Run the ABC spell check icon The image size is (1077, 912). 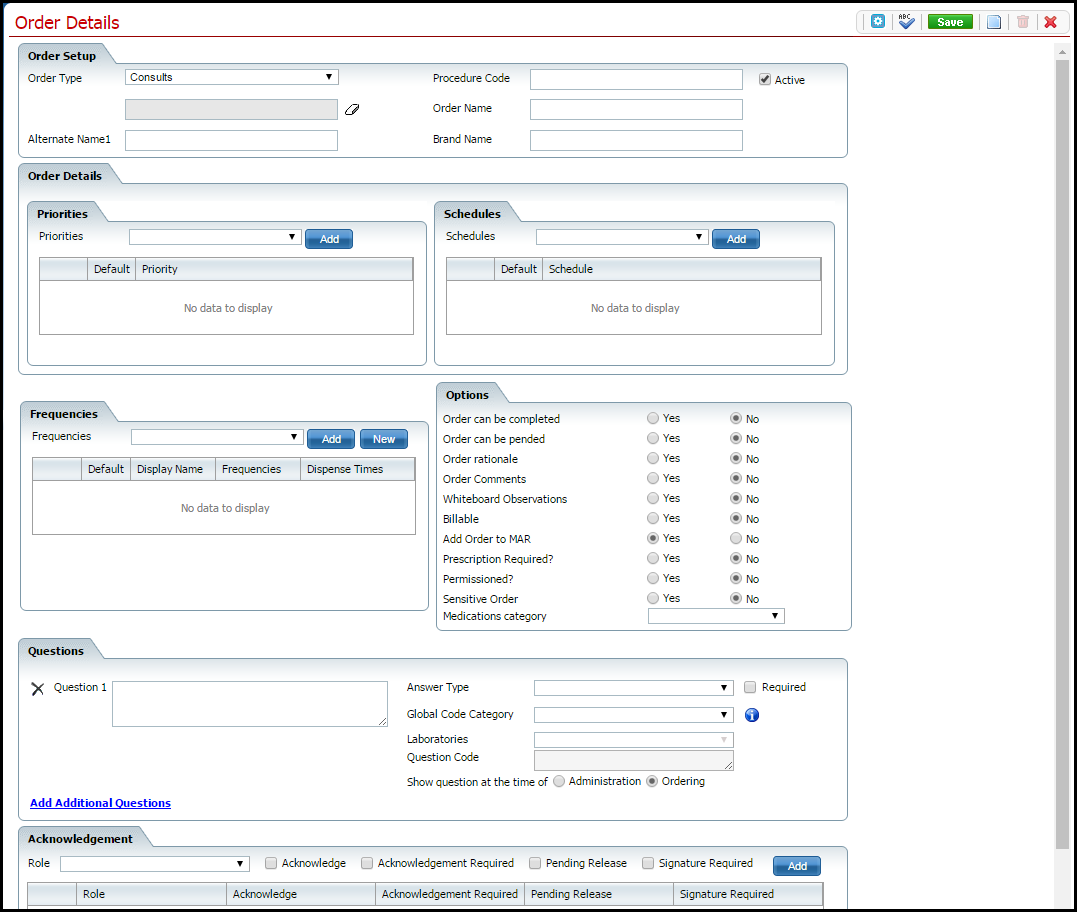click(906, 21)
